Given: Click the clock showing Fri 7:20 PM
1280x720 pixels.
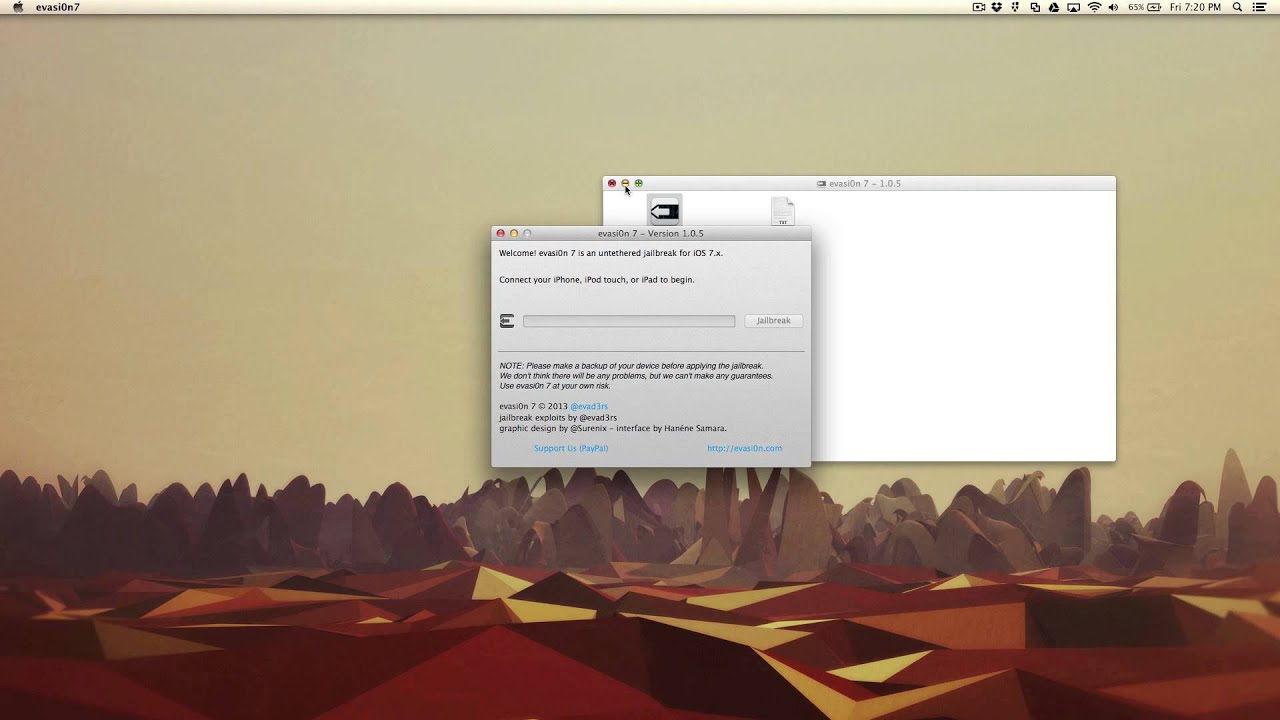Looking at the screenshot, I should click(1195, 7).
